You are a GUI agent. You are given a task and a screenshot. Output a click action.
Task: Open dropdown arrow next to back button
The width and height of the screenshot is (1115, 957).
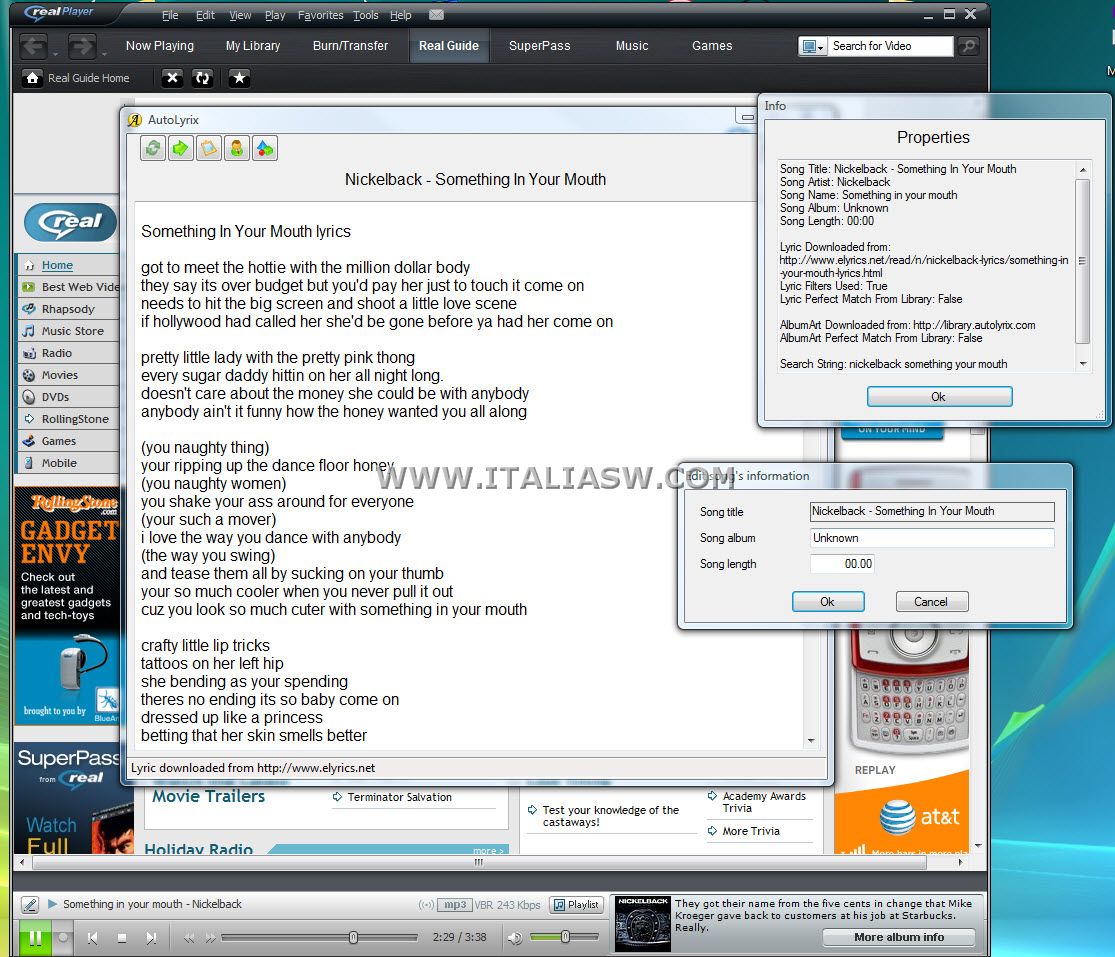[x=55, y=54]
